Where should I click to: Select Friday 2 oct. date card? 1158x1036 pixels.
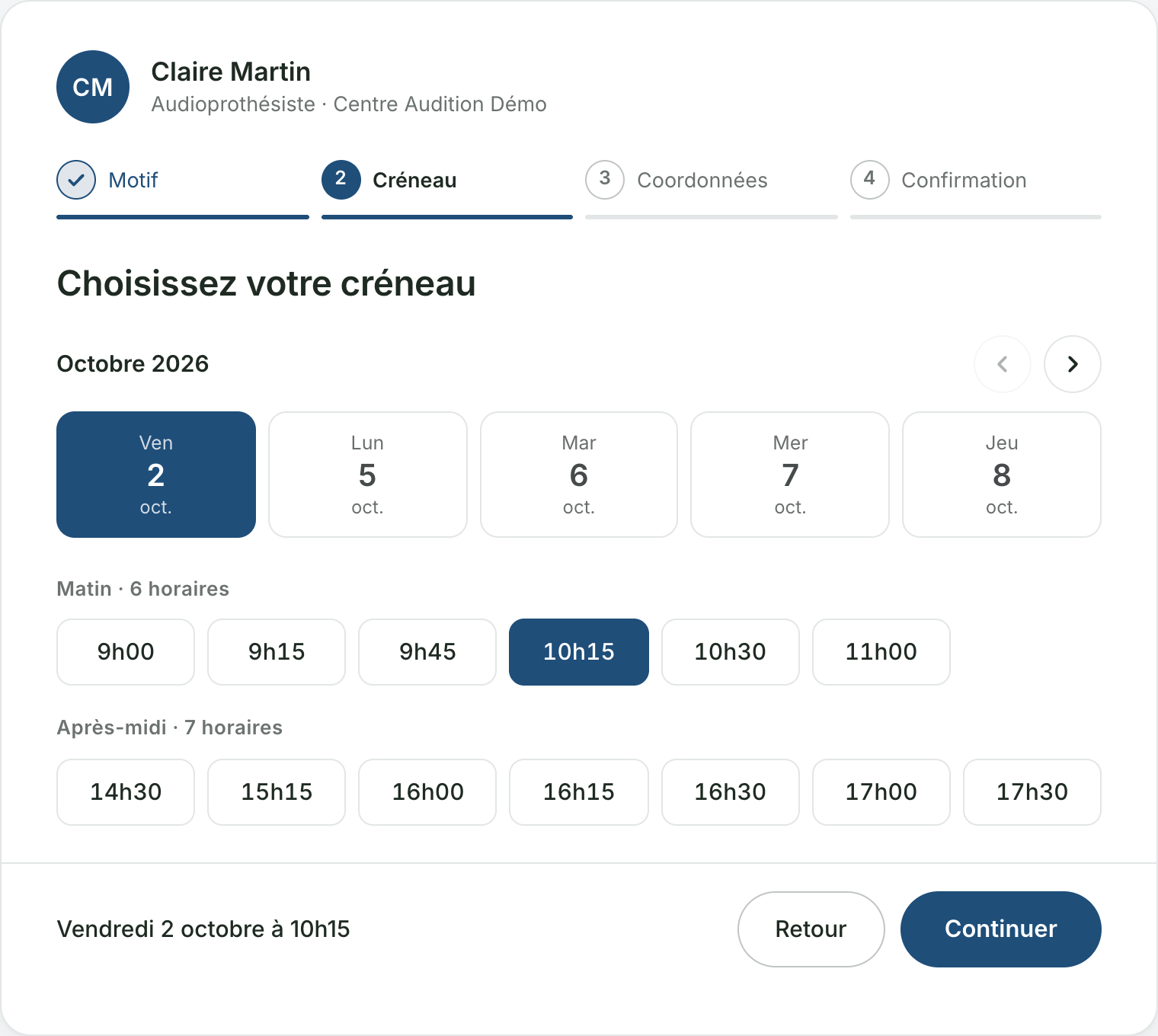(x=156, y=475)
